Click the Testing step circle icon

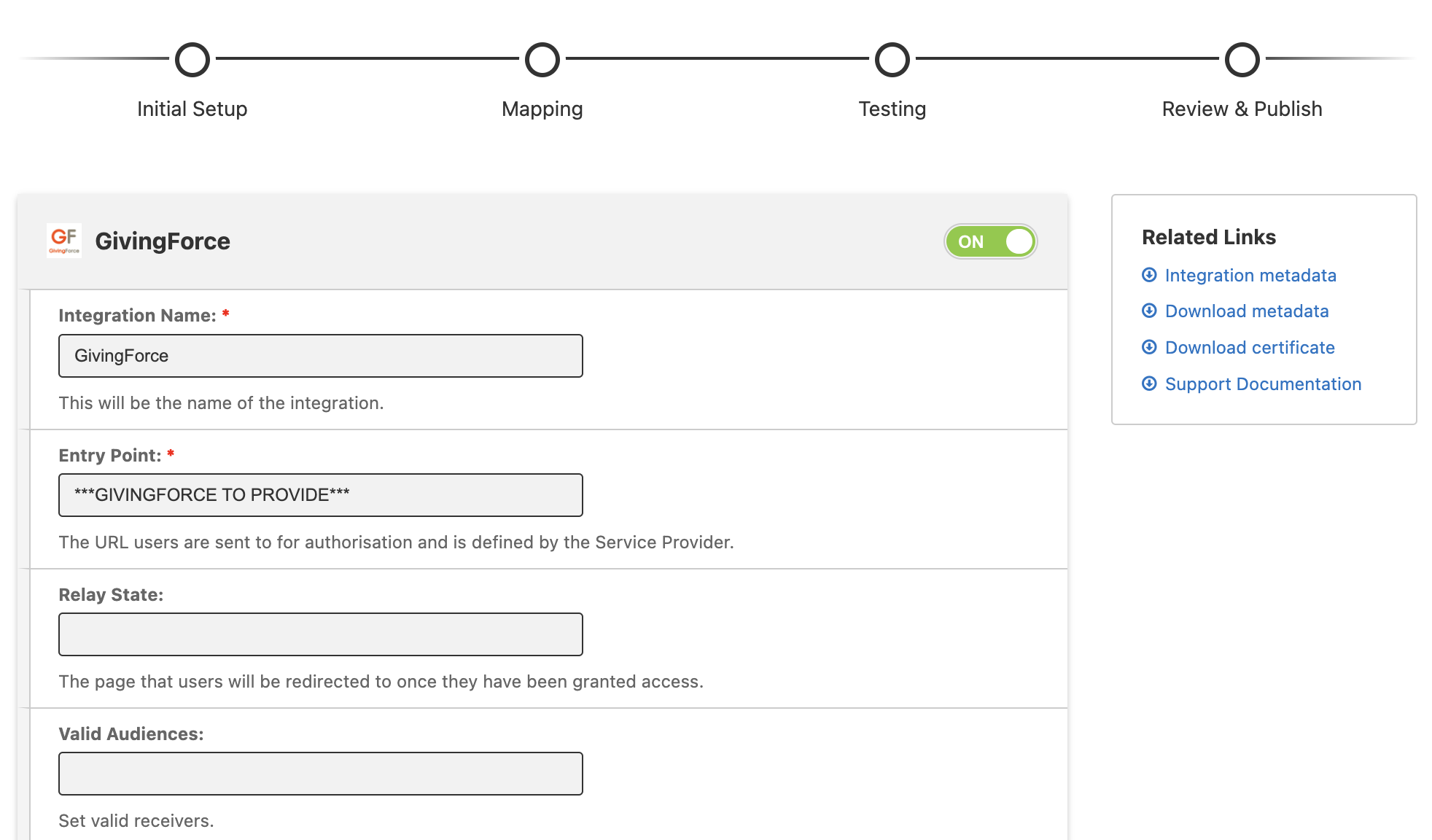click(x=893, y=61)
